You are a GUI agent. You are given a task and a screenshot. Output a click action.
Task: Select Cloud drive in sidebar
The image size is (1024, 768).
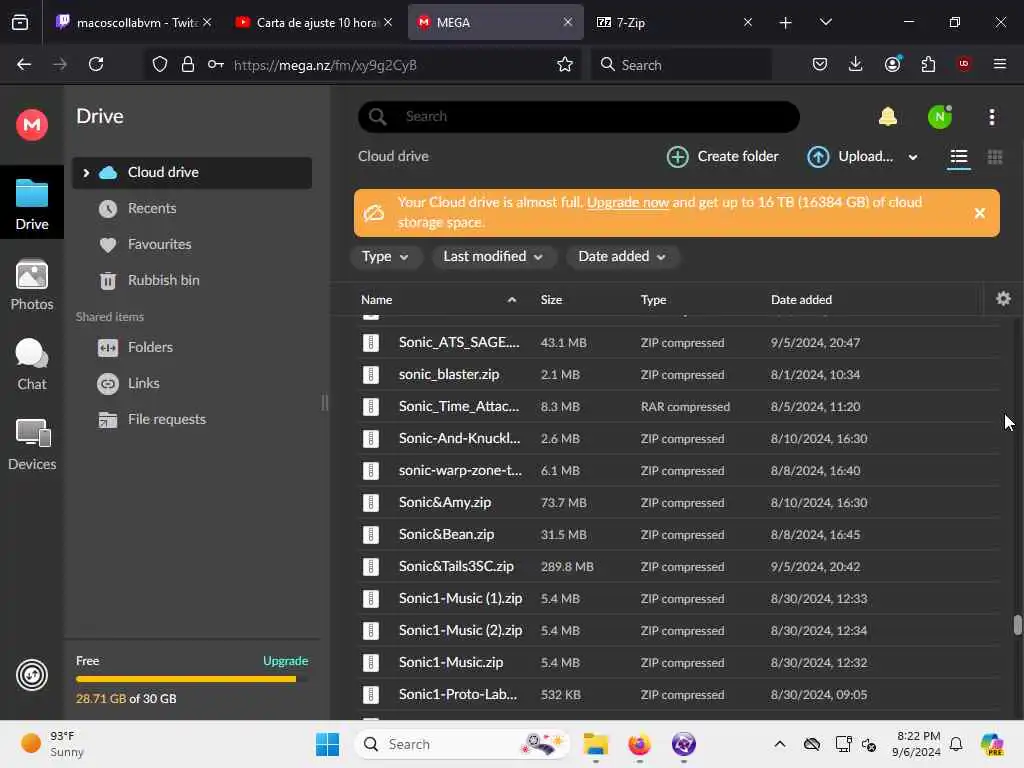point(192,172)
